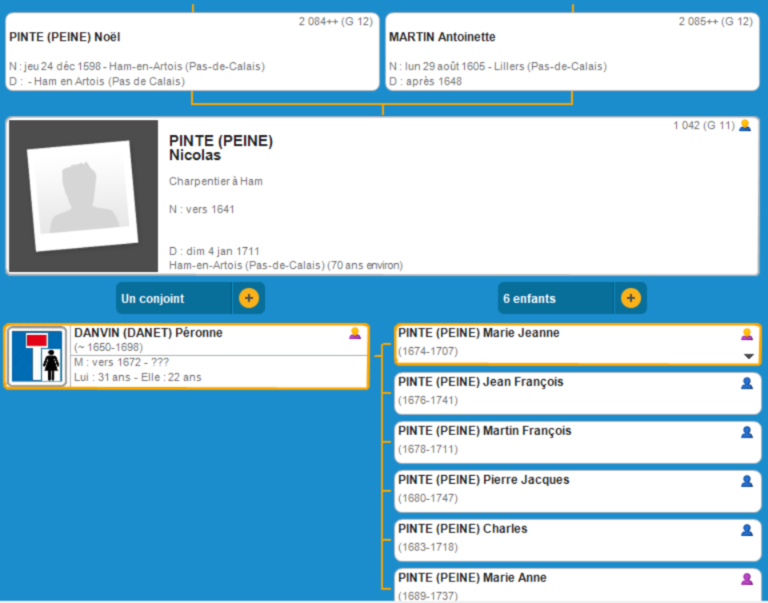Viewport: 768px width, 603px height.
Task: Expand Marie Jeanne's card dropdown arrow
Action: click(x=748, y=356)
